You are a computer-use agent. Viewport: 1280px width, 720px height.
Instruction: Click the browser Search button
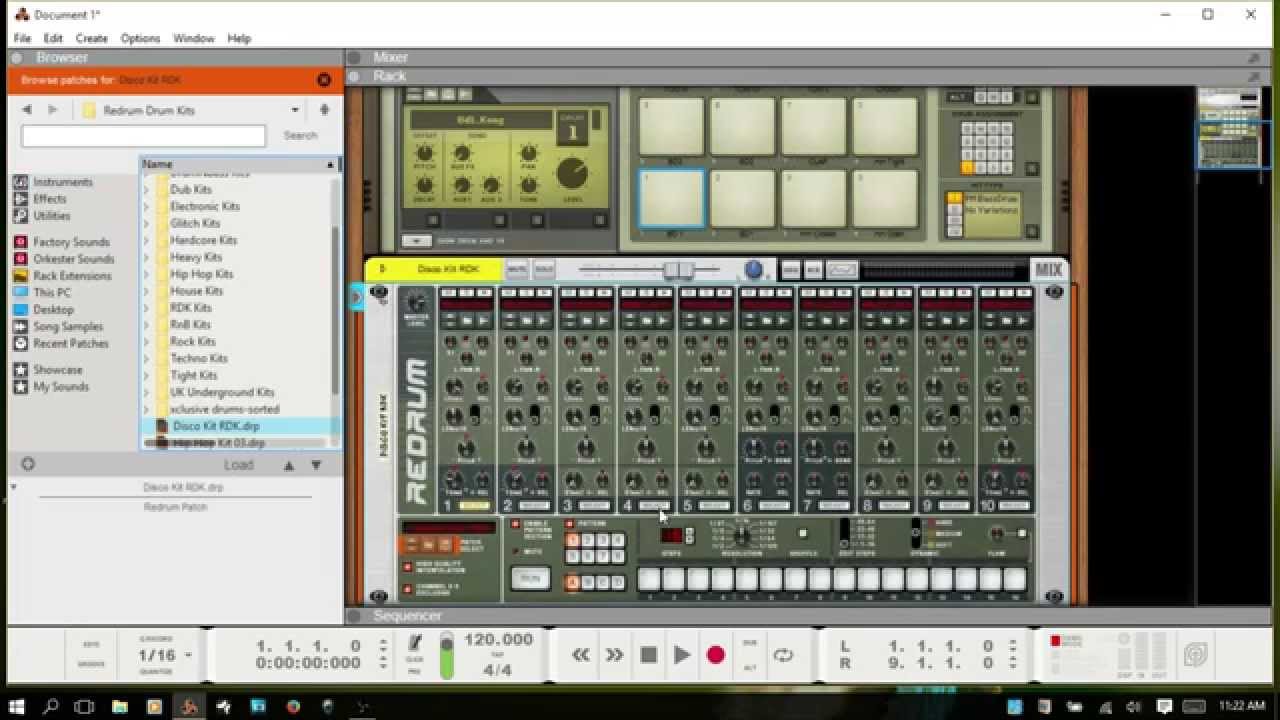pos(300,136)
